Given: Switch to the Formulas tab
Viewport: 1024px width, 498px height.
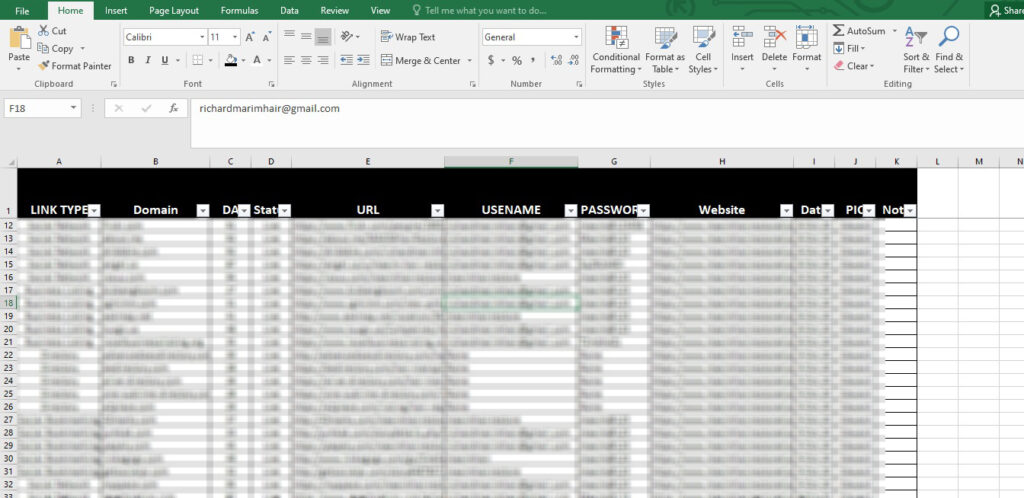Looking at the screenshot, I should click(x=240, y=10).
